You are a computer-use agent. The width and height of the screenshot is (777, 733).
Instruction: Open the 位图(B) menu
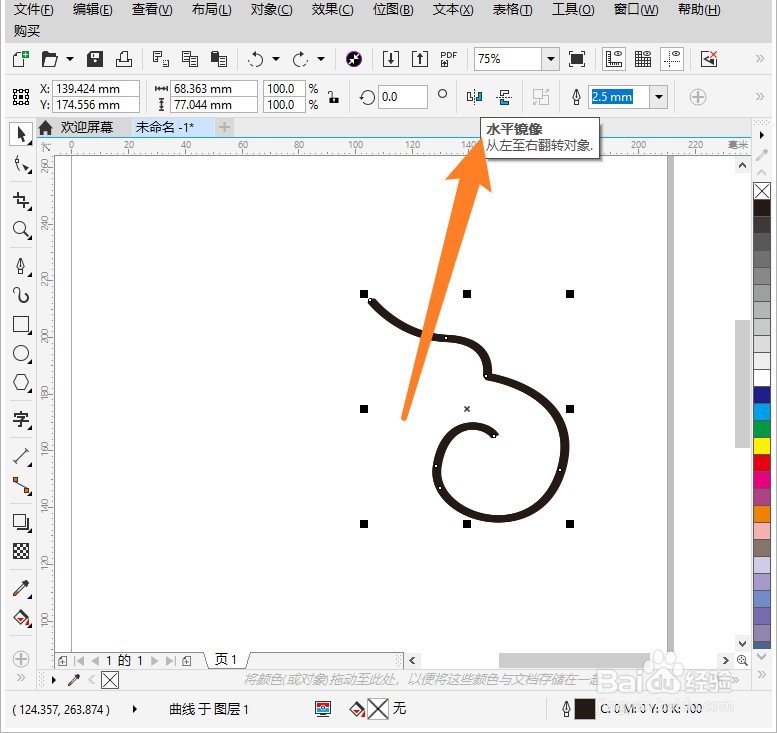393,9
